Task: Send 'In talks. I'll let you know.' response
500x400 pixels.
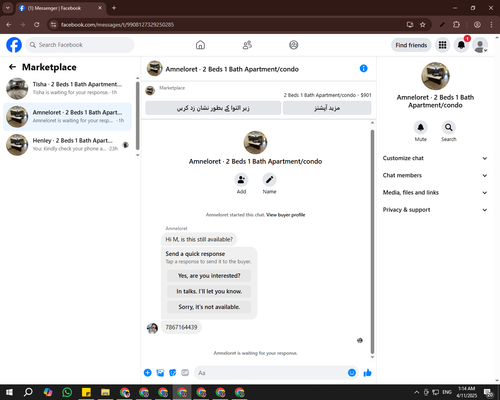Action: (209, 291)
